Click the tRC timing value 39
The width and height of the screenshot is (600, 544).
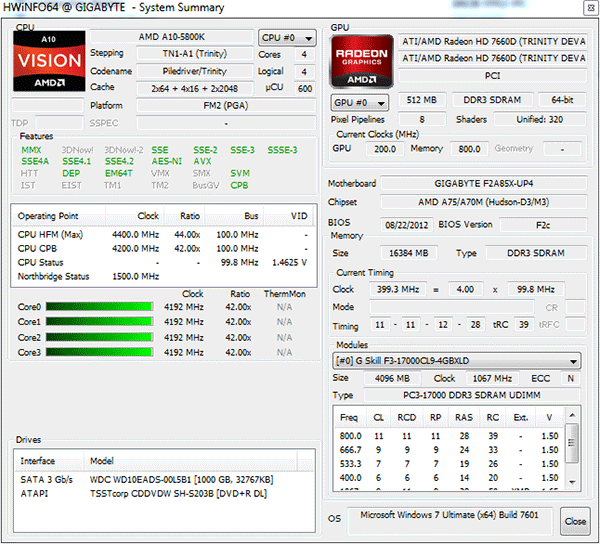(x=524, y=325)
